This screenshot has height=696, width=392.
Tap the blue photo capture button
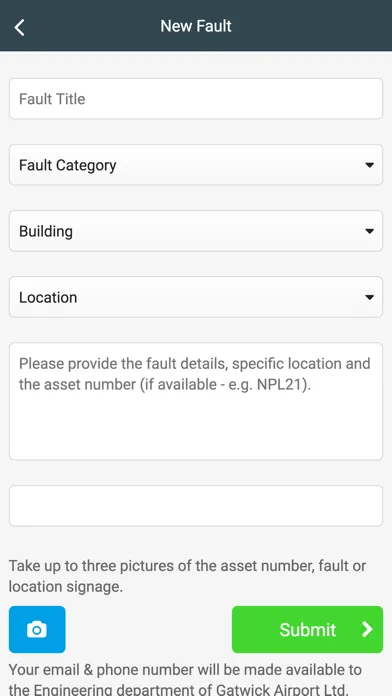tap(37, 629)
